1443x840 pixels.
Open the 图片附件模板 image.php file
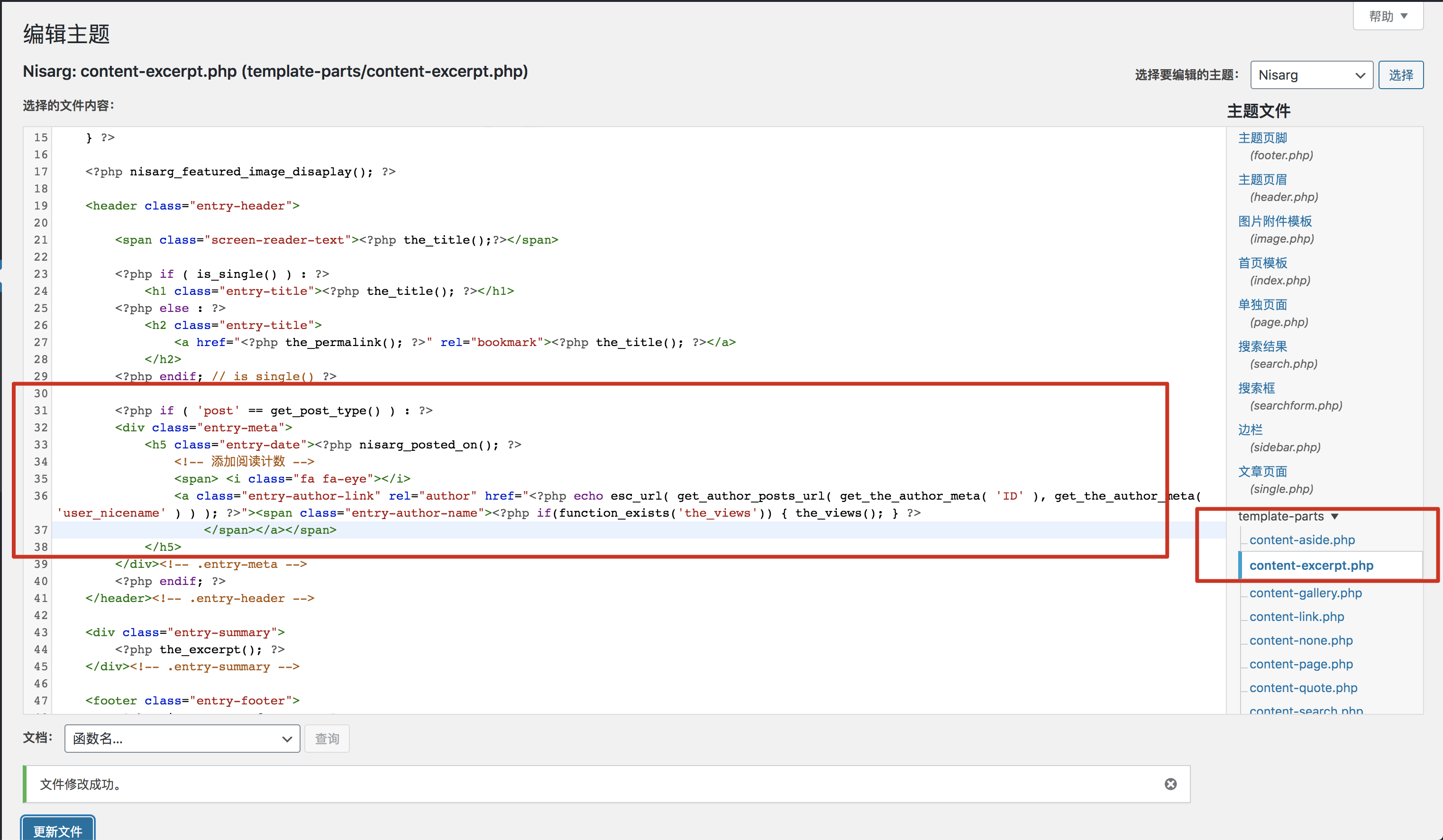[x=1275, y=221]
